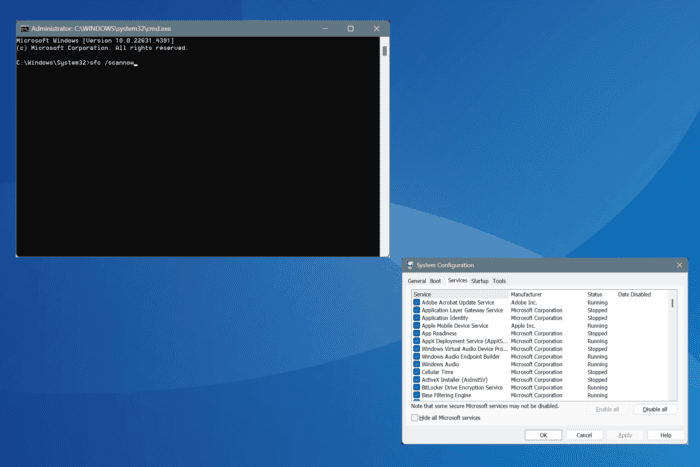Click the Microsoft Corporation copyright line in cmd
This screenshot has height=467, width=700.
tap(102, 48)
